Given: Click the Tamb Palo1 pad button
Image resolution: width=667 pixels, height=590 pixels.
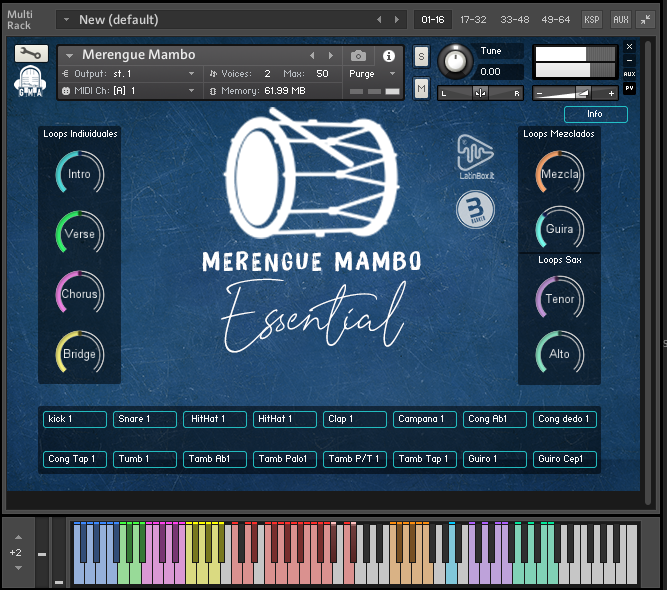Looking at the screenshot, I should coord(285,459).
